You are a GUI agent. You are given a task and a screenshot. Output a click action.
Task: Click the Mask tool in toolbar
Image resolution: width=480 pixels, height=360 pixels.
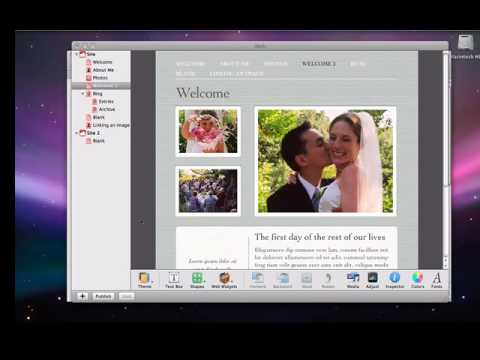click(x=307, y=280)
